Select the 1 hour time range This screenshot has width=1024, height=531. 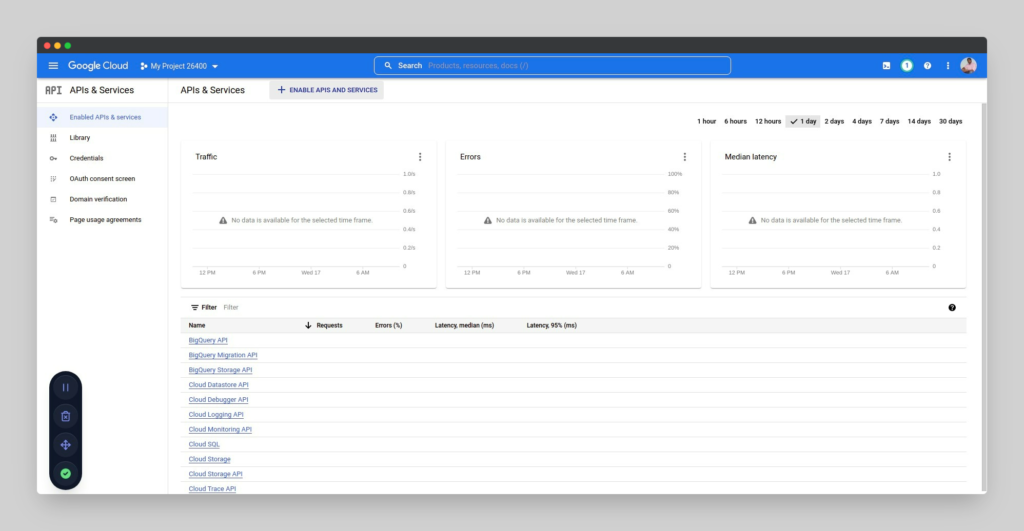click(706, 121)
